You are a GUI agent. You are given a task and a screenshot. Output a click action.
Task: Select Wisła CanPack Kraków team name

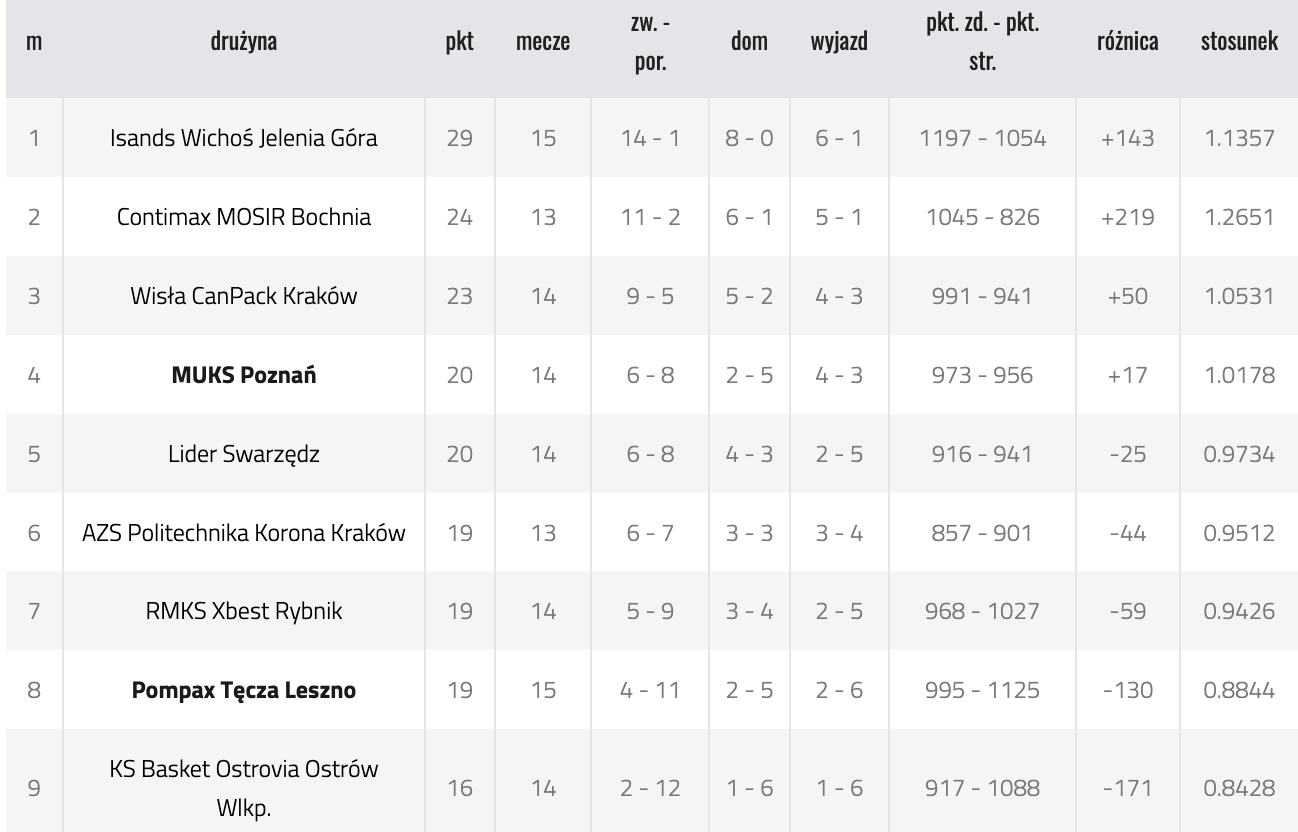244,296
